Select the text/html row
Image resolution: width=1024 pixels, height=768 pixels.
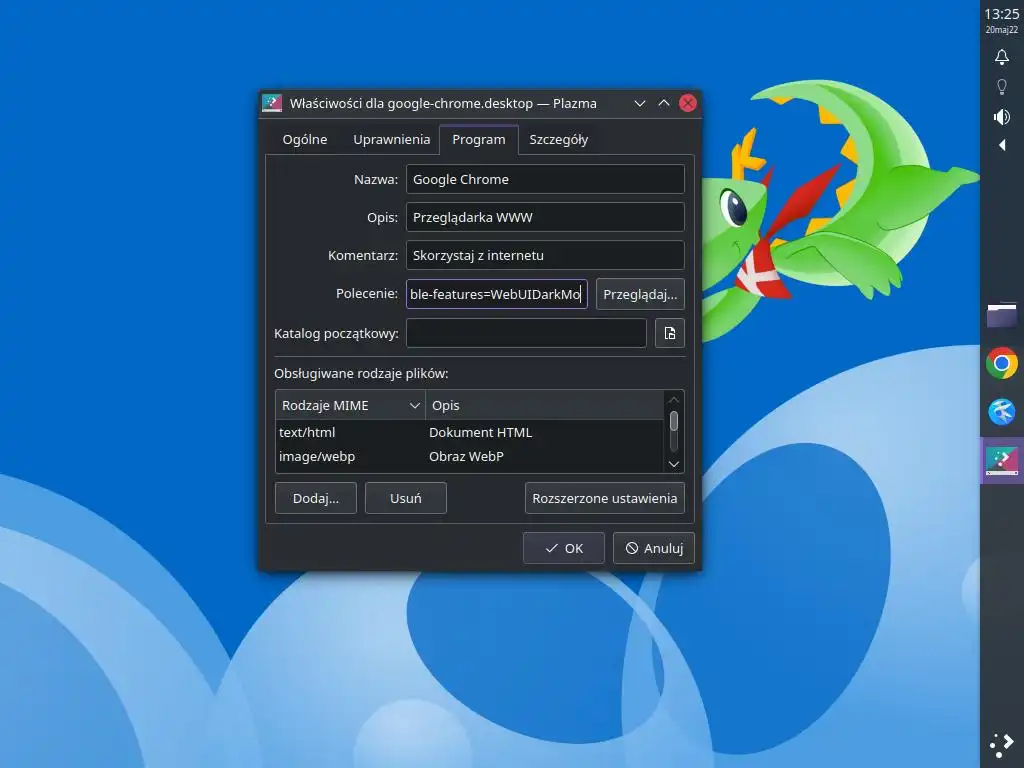pos(470,432)
